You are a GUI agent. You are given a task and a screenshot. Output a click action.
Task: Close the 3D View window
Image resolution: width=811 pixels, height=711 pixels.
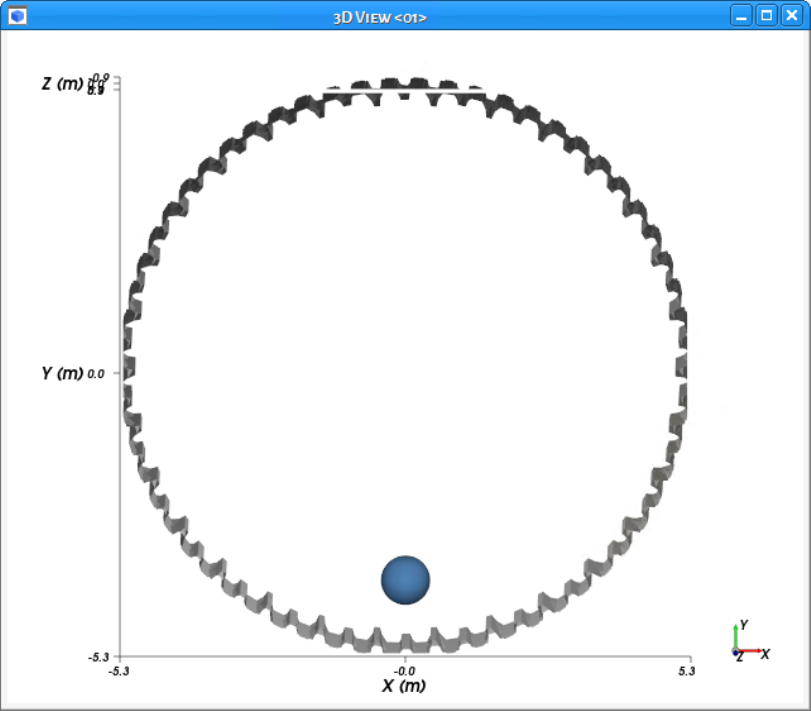pyautogui.click(x=792, y=16)
